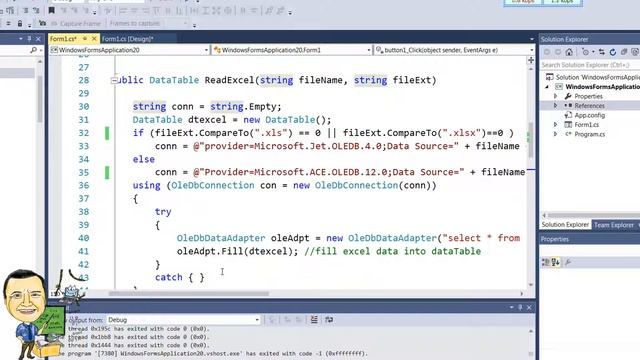Open the WindowsFormsApplication20.Form1 class dropdown
The width and height of the screenshot is (640, 360).
(x=369, y=50)
